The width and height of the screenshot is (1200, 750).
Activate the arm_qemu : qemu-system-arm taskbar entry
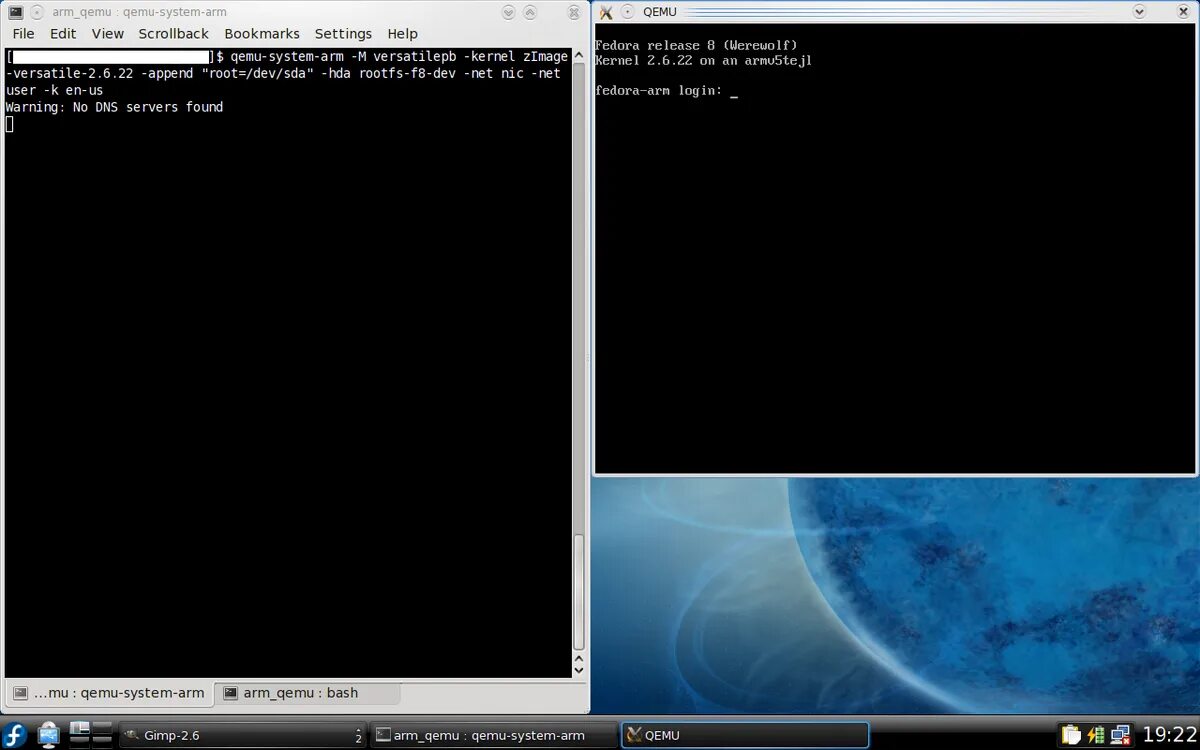(x=493, y=735)
